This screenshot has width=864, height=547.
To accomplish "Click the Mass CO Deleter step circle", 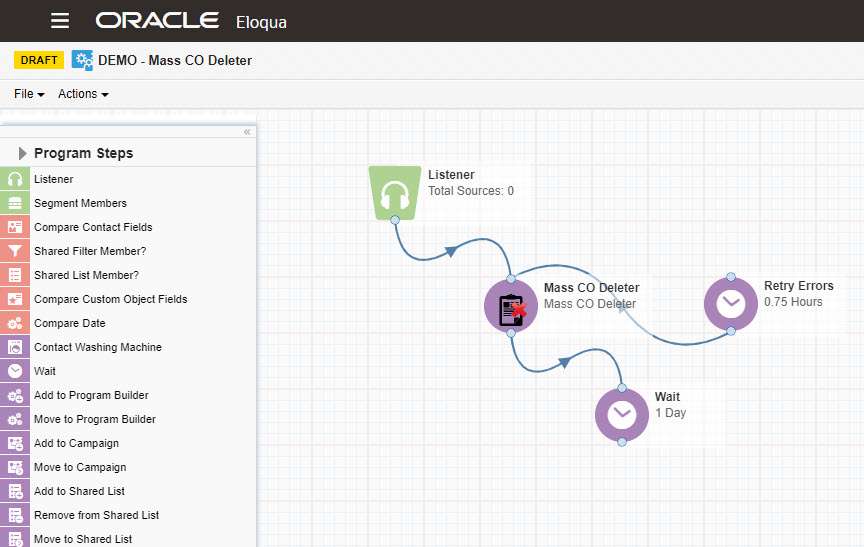I will (x=511, y=306).
